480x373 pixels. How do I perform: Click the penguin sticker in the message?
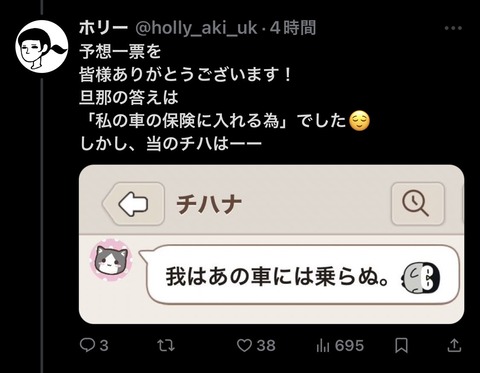coord(421,277)
